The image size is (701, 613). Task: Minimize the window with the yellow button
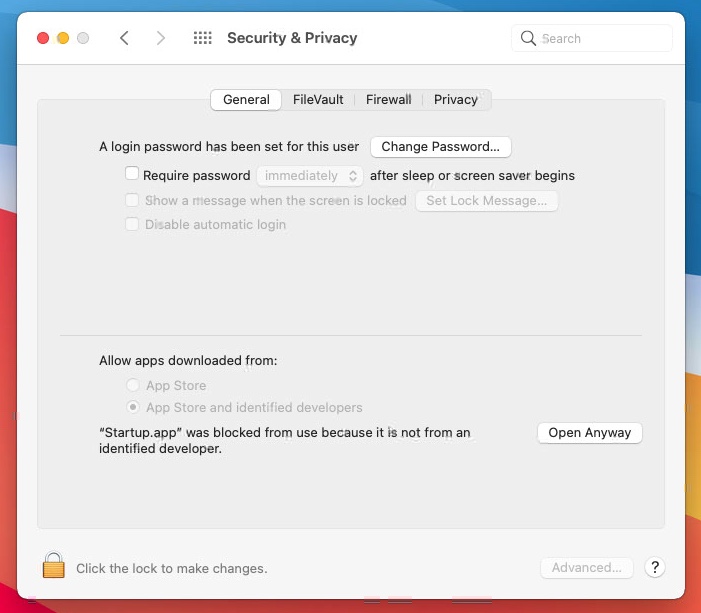tap(63, 38)
